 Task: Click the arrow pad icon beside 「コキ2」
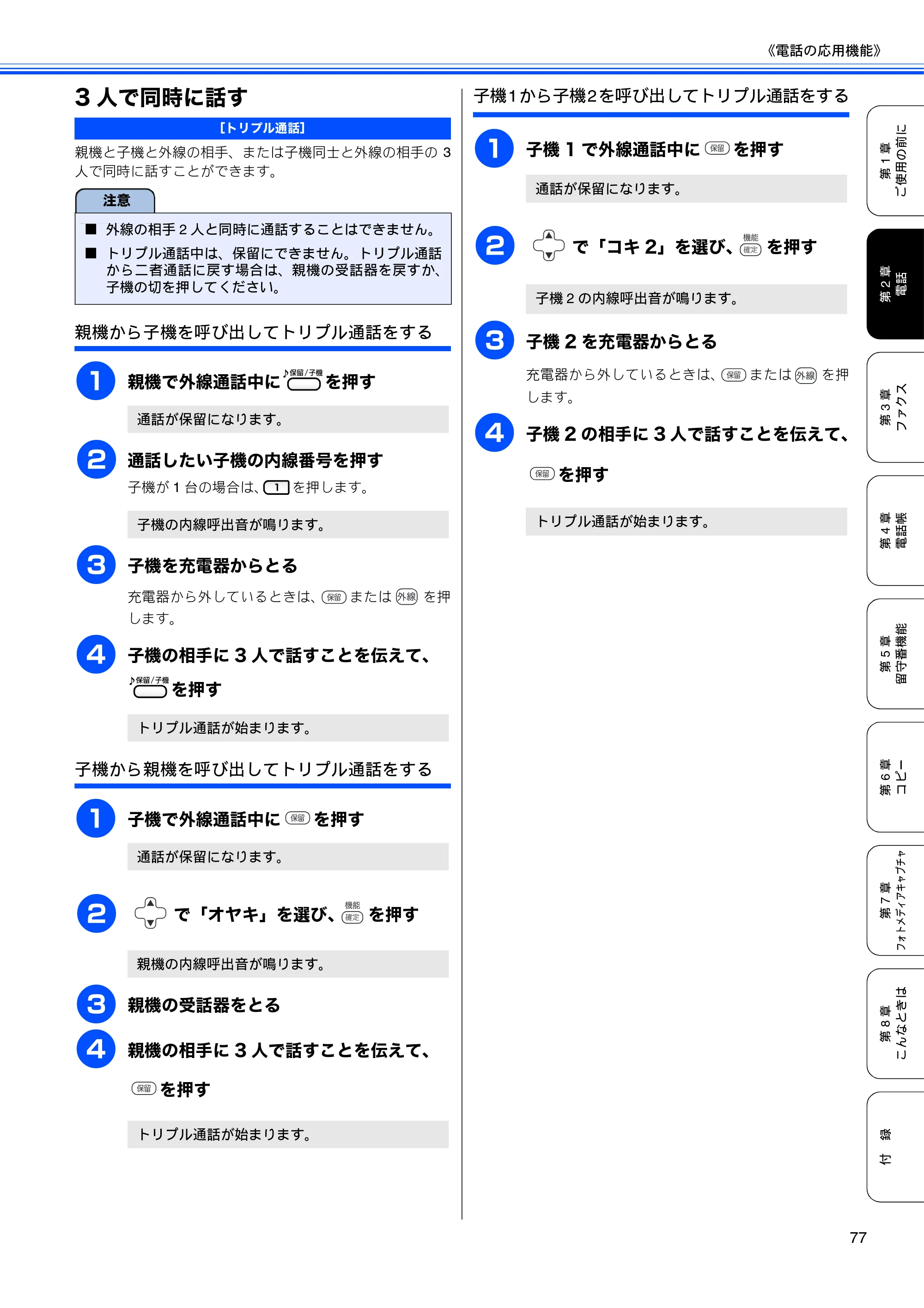(x=548, y=245)
